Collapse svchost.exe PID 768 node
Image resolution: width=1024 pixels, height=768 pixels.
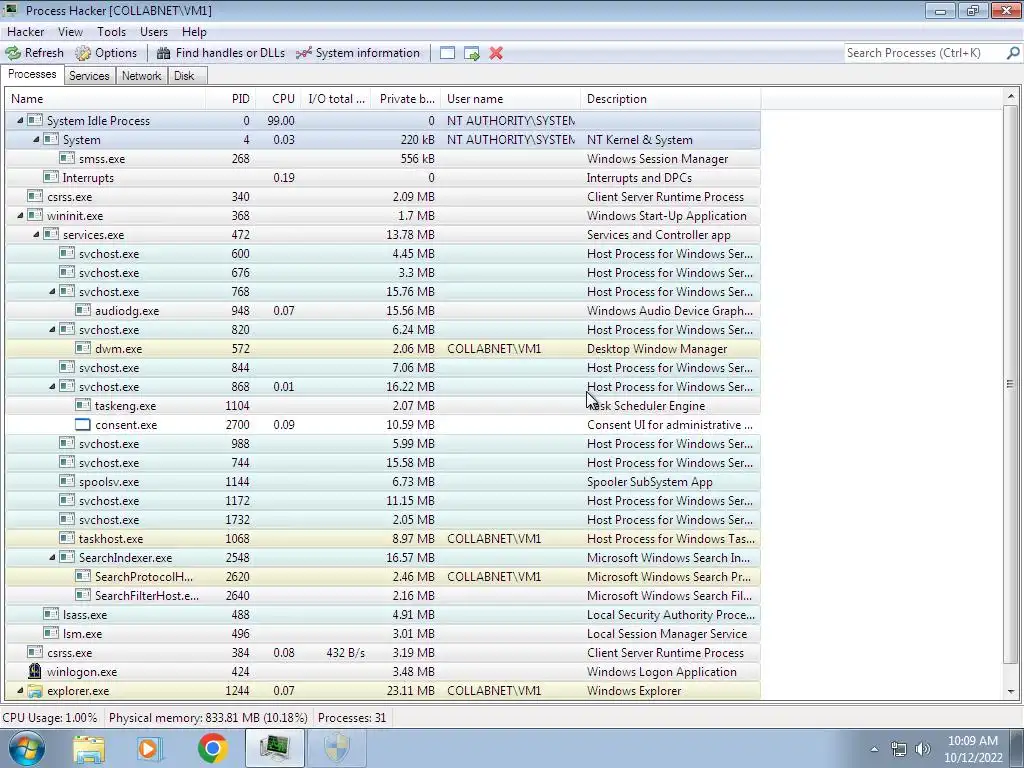click(x=52, y=292)
